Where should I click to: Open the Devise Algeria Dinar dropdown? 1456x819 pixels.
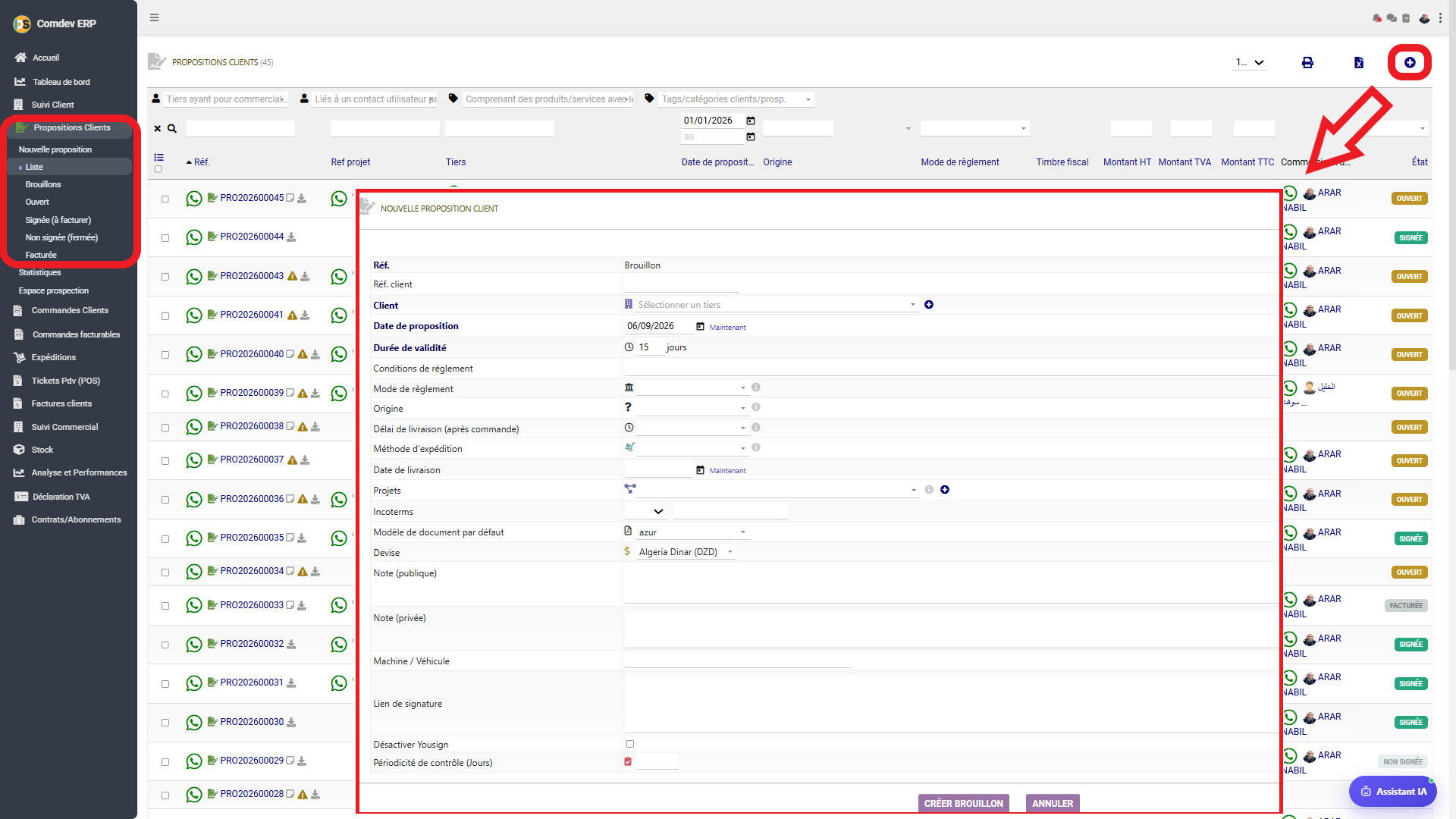point(686,552)
